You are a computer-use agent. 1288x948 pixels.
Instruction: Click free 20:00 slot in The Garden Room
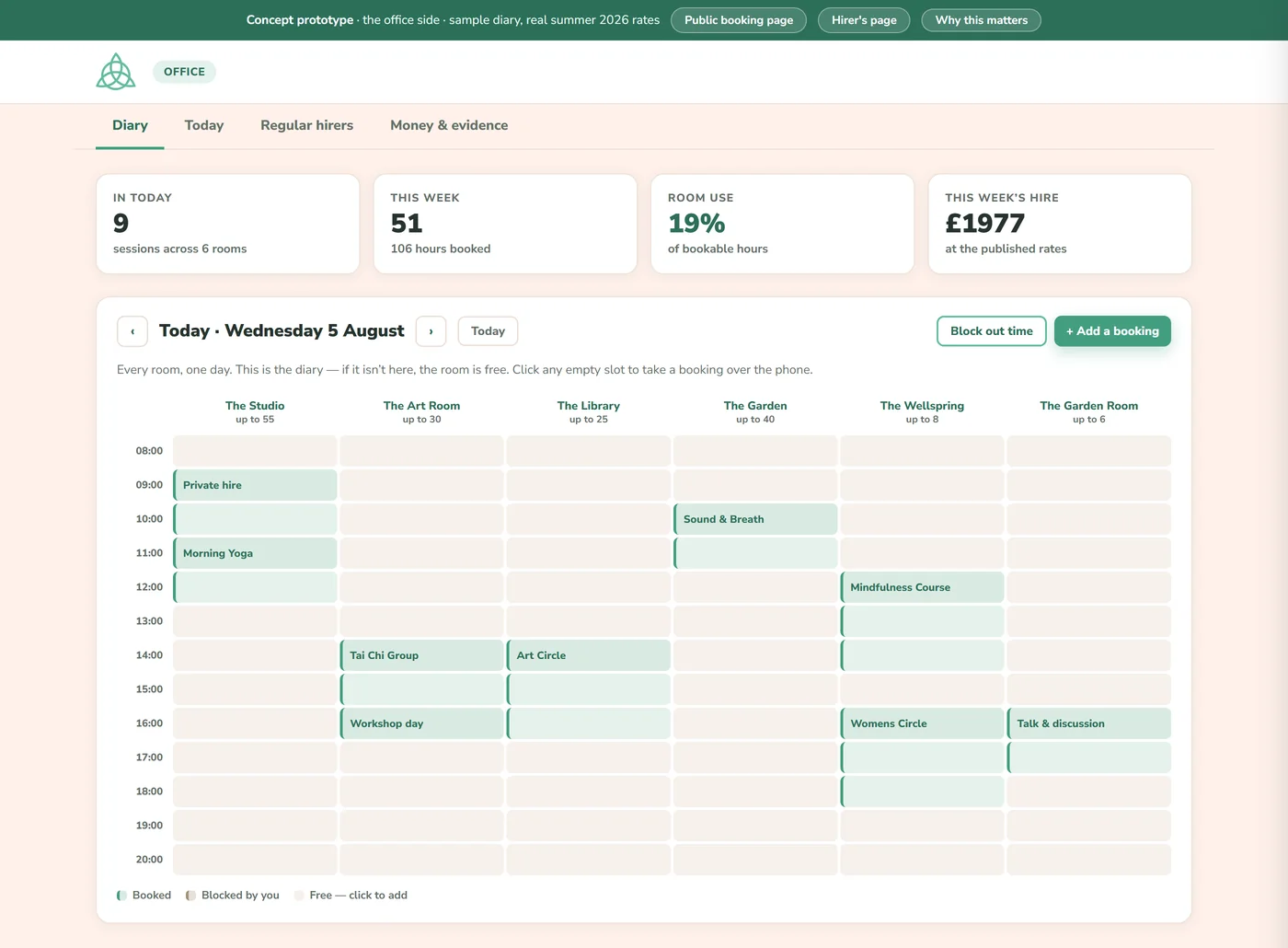[x=1089, y=860]
